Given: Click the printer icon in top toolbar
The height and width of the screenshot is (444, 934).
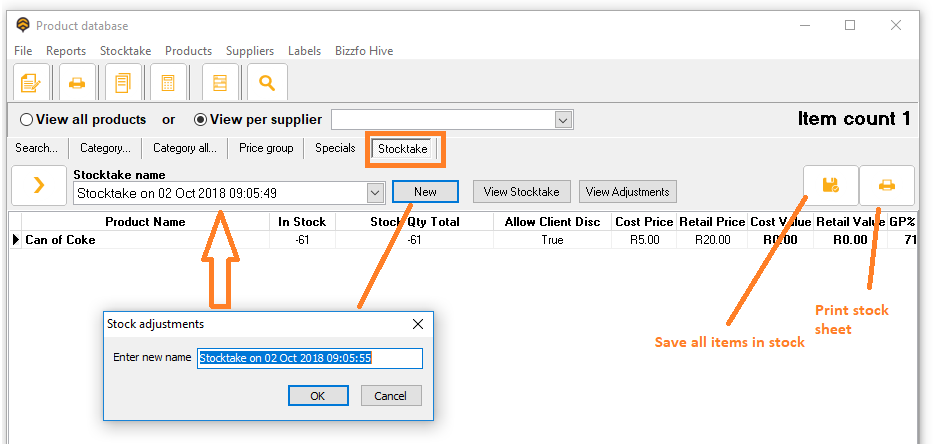Looking at the screenshot, I should (76, 82).
